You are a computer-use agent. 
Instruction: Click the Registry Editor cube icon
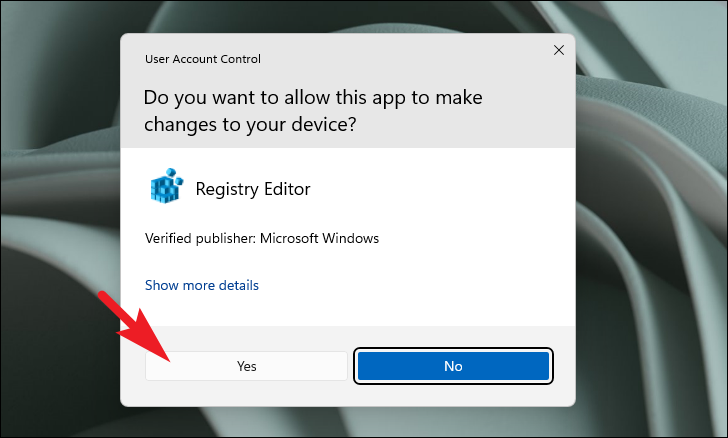click(167, 186)
